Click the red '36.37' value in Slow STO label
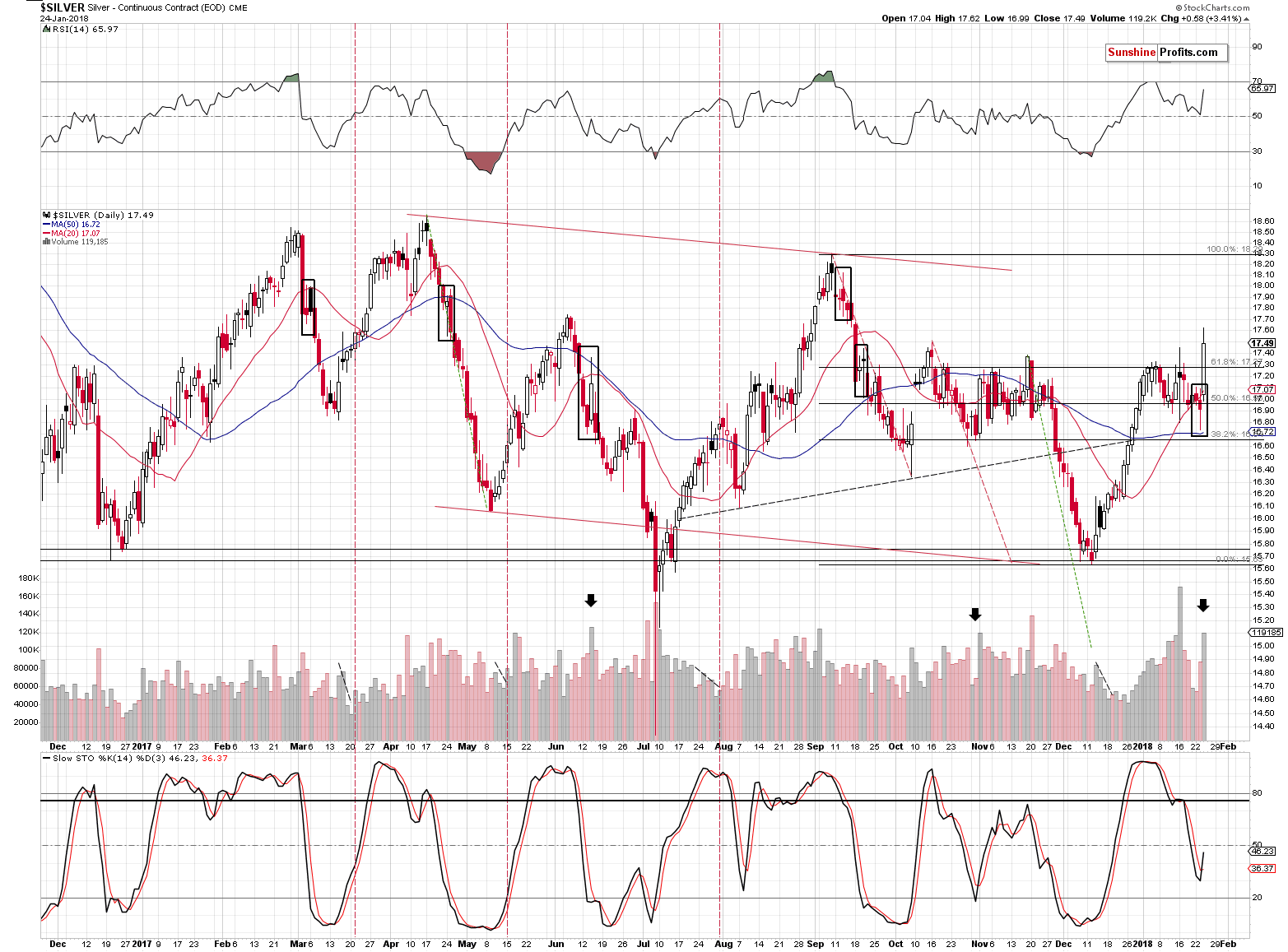Image resolution: width=1288 pixels, height=952 pixels. tap(215, 759)
